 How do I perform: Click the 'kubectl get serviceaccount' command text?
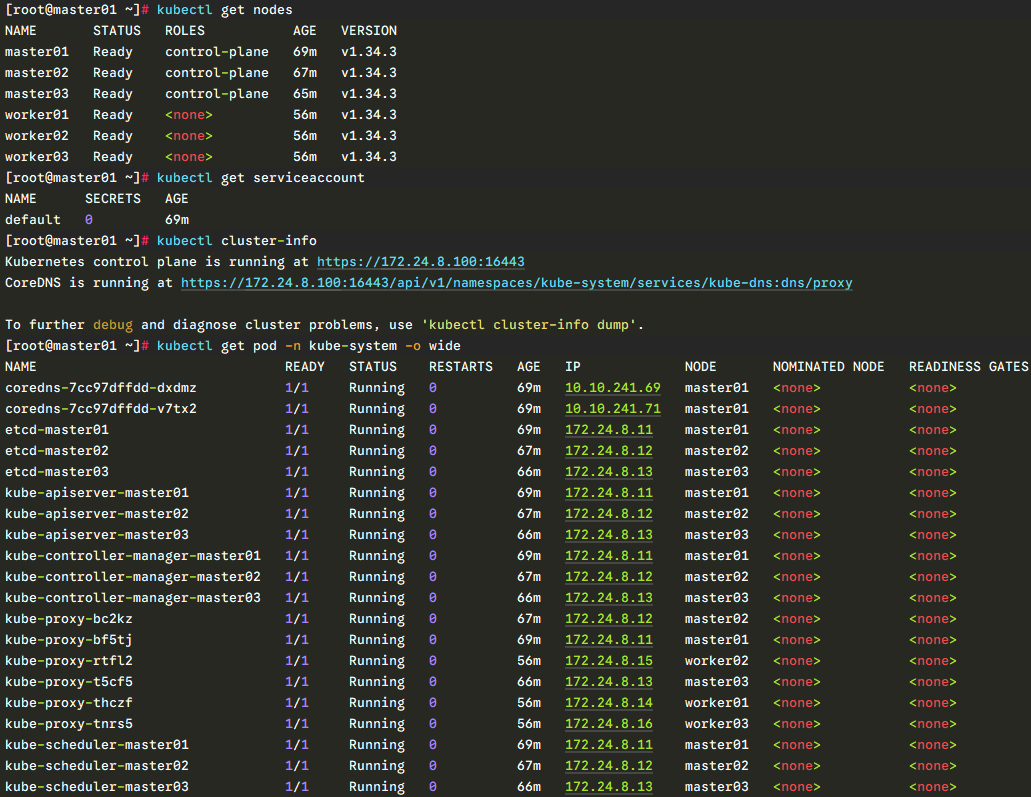point(261,178)
